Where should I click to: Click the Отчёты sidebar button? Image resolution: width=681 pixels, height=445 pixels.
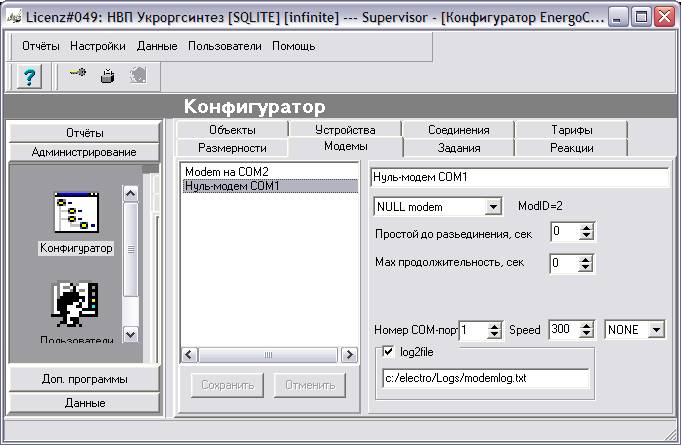[85, 133]
